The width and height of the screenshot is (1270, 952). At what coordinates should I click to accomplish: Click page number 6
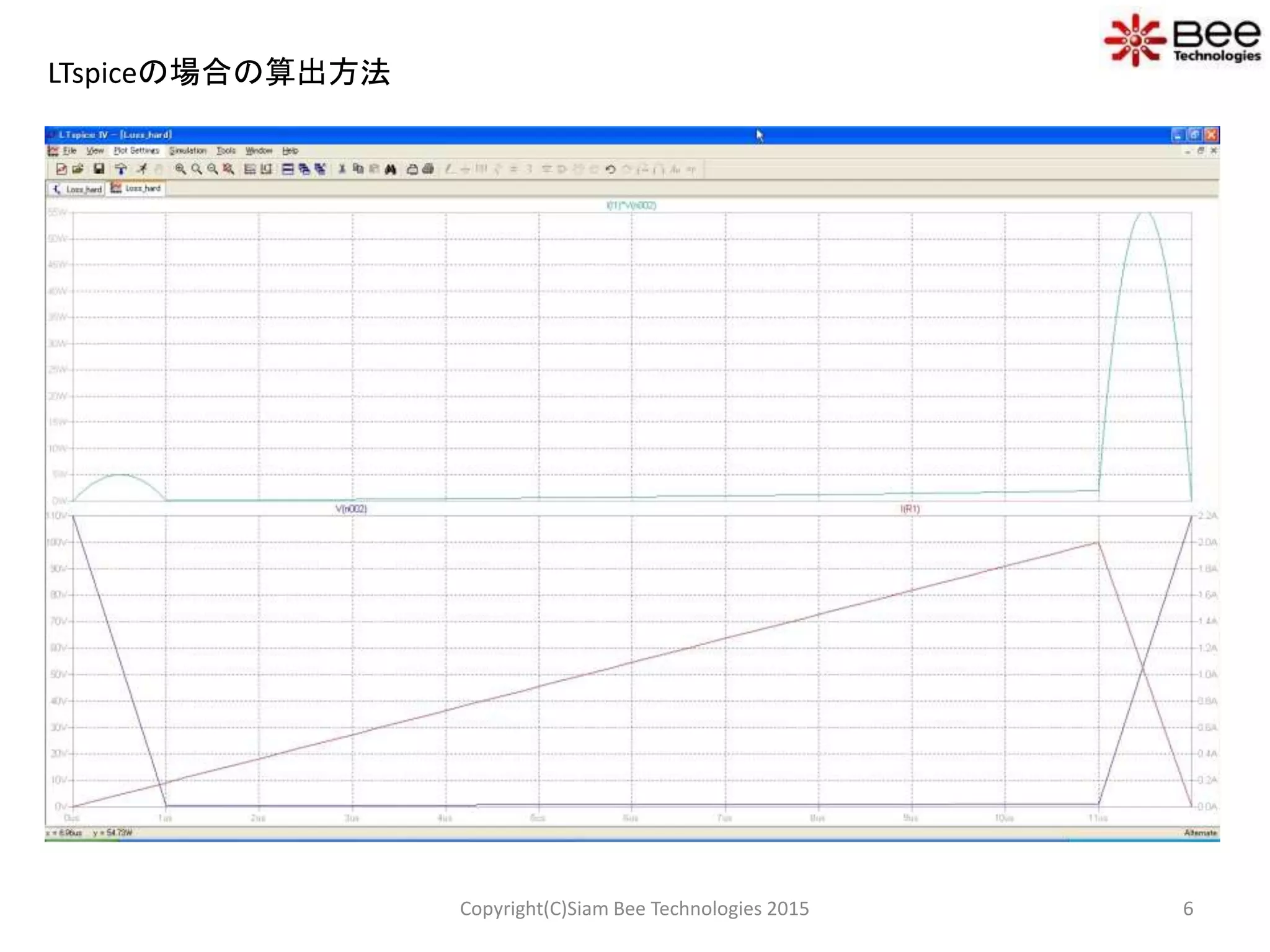pos(1188,909)
